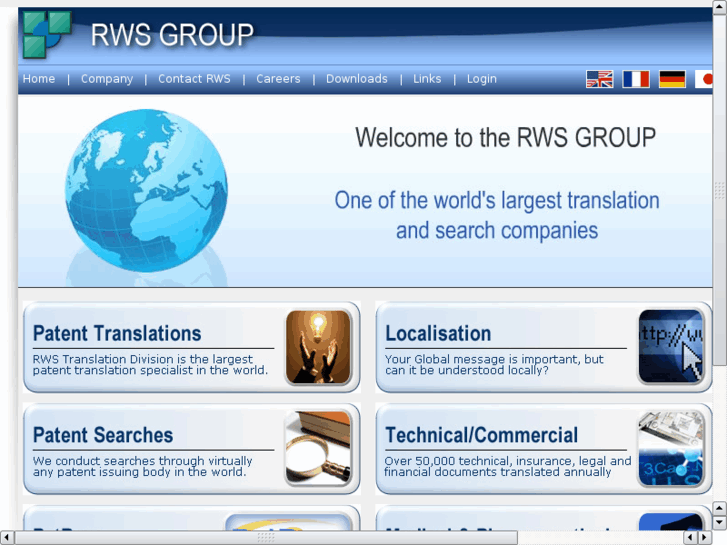
Task: Click 'RWS Translation Division is the largest' text
Action: tap(142, 359)
